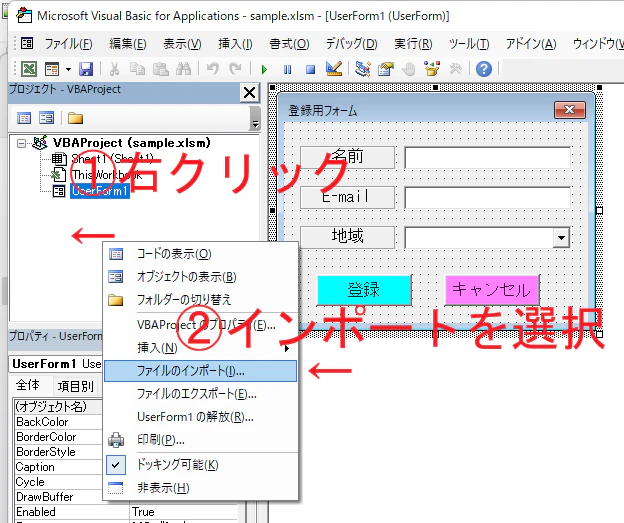
Task: Open the Toolbox hammer-wrench icon
Action: point(455,69)
